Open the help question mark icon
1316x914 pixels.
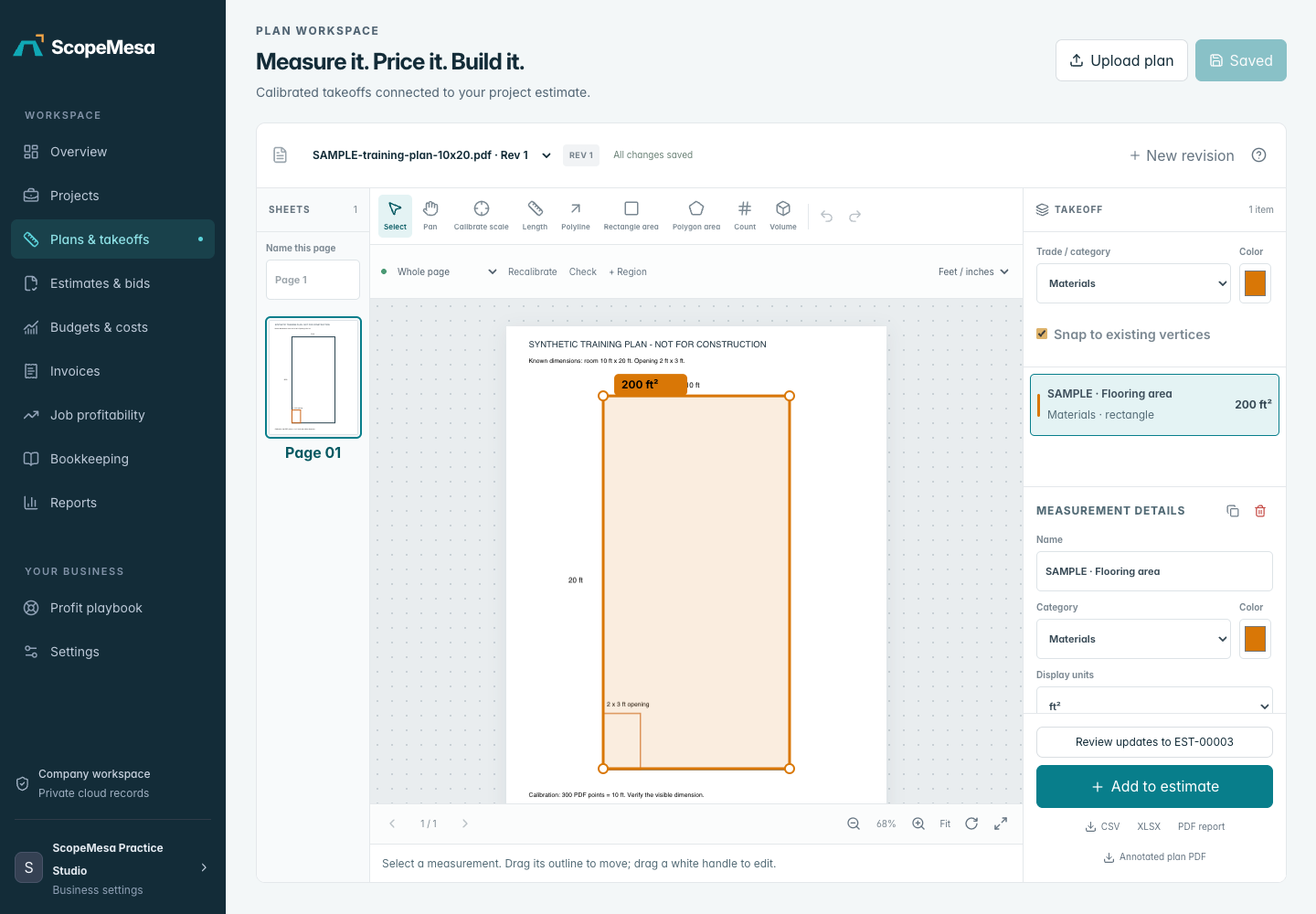pyautogui.click(x=1259, y=155)
